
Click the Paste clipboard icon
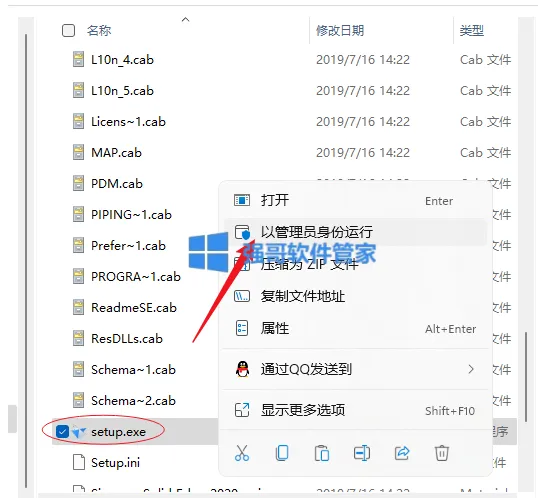click(322, 453)
